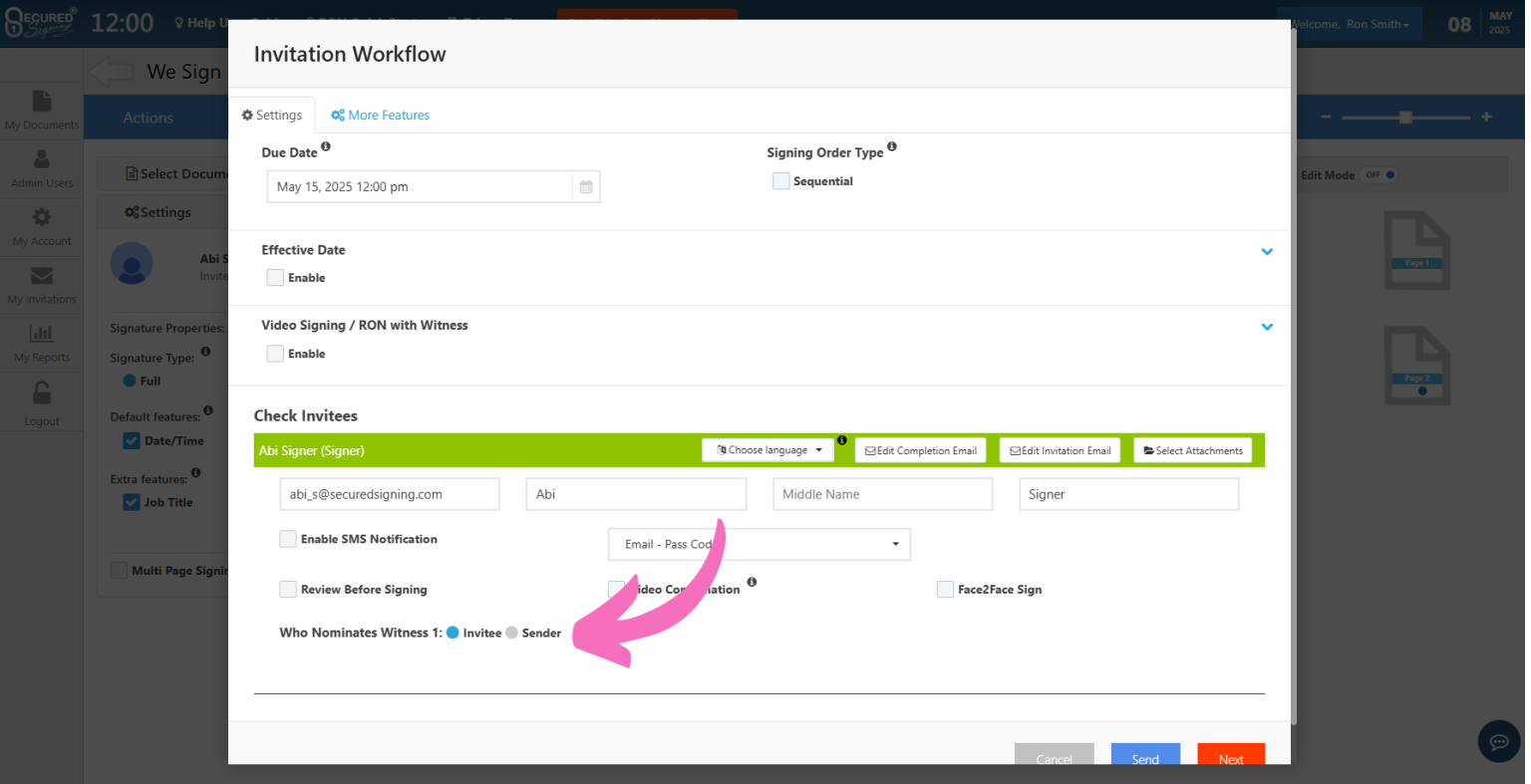Expand the Effective Date section chevron
The image size is (1531, 784).
point(1267,252)
